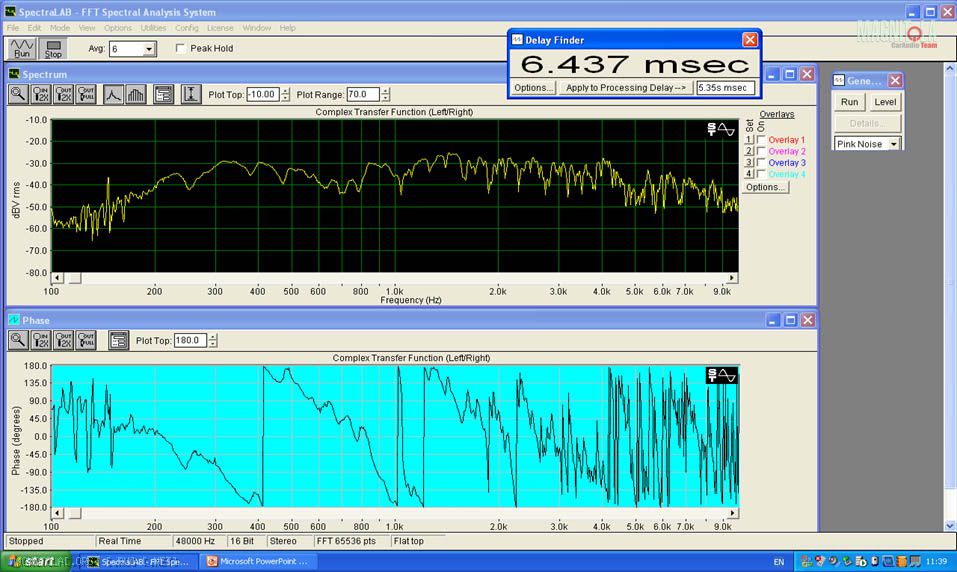Screen dimensions: 957x572
Task: Click Run in the Generator window
Action: [x=850, y=102]
